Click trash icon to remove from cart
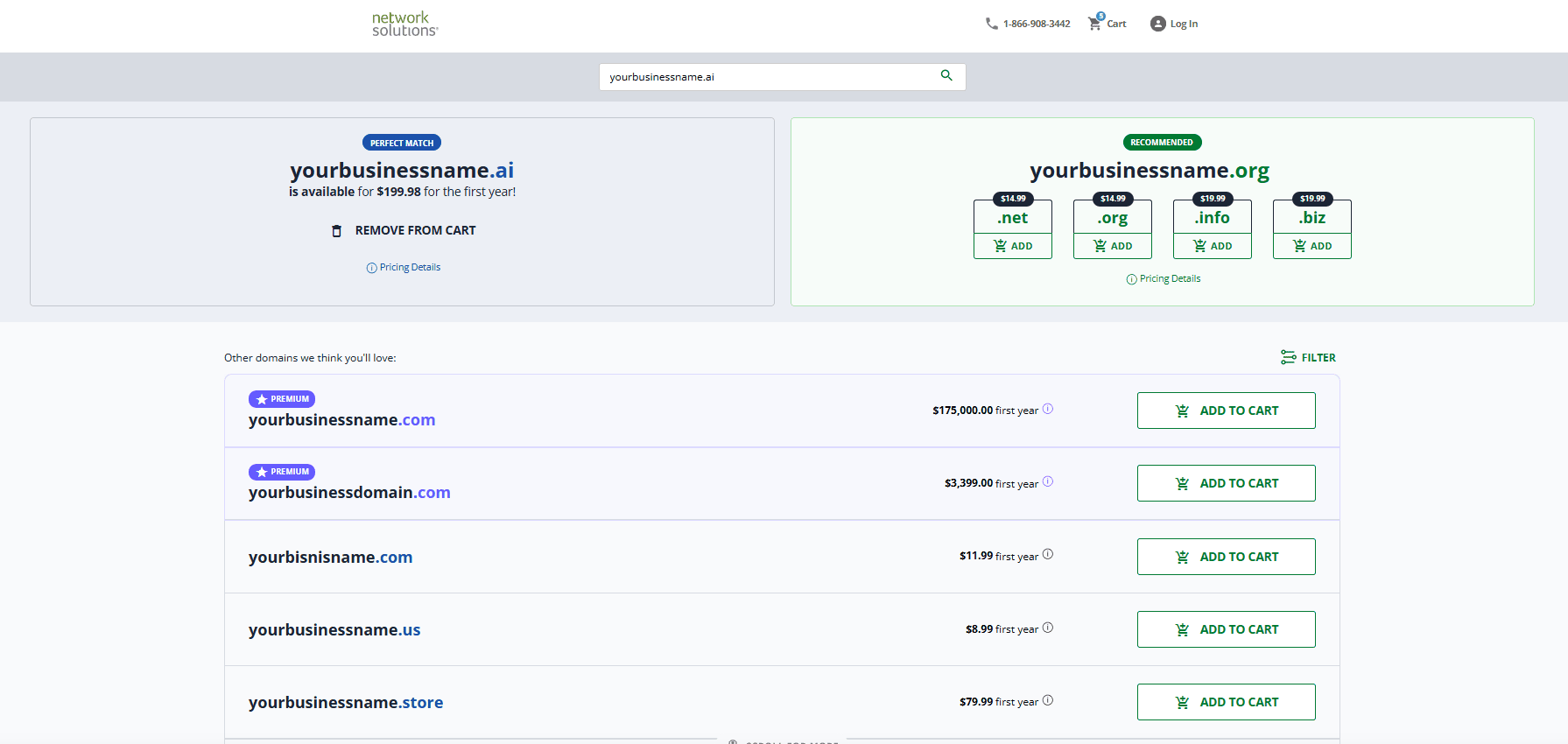 coord(336,231)
